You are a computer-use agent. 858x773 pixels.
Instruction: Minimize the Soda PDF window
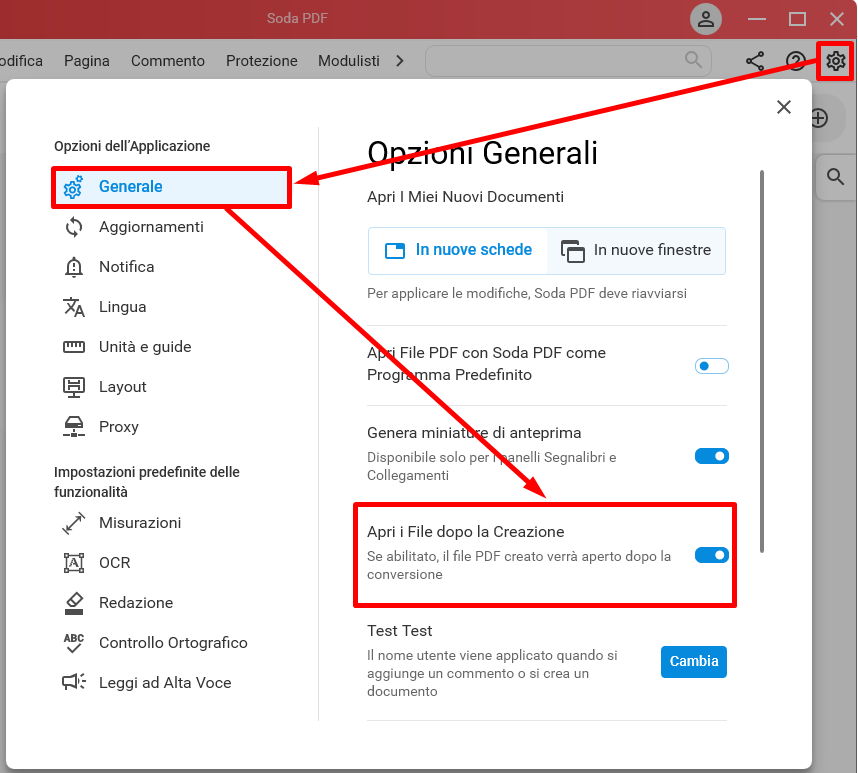click(756, 19)
